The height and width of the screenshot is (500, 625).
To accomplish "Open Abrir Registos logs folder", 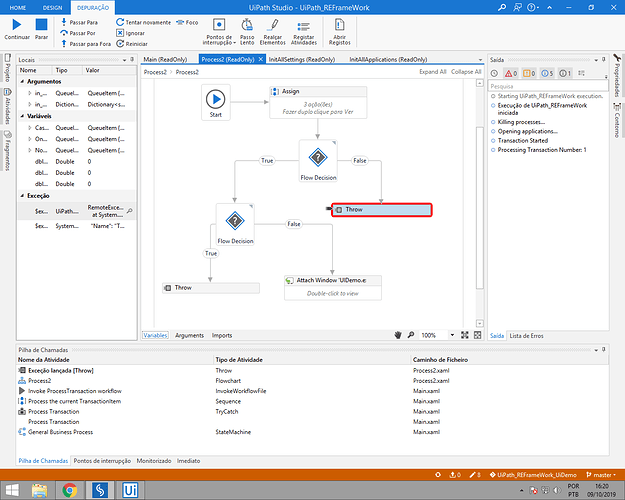I will (x=340, y=31).
